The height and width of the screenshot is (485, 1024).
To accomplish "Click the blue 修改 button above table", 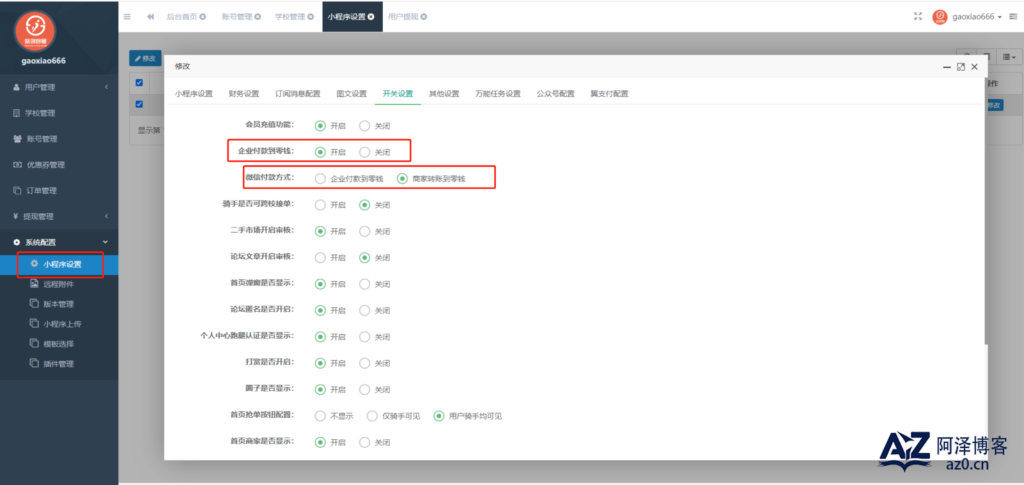I will click(x=144, y=59).
